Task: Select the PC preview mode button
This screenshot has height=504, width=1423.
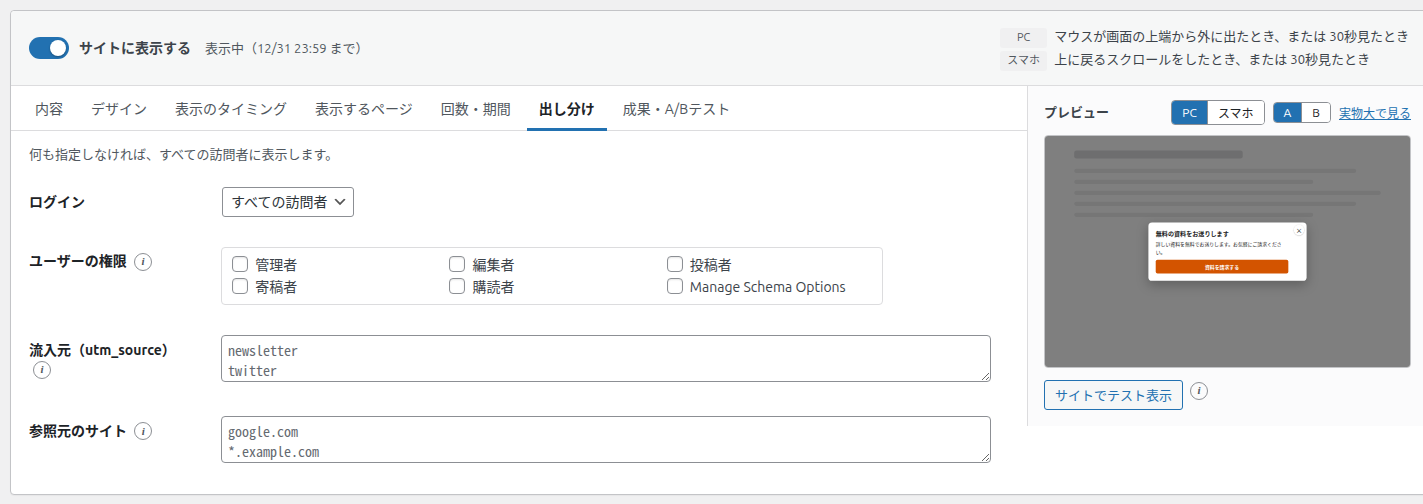Action: click(x=1190, y=113)
